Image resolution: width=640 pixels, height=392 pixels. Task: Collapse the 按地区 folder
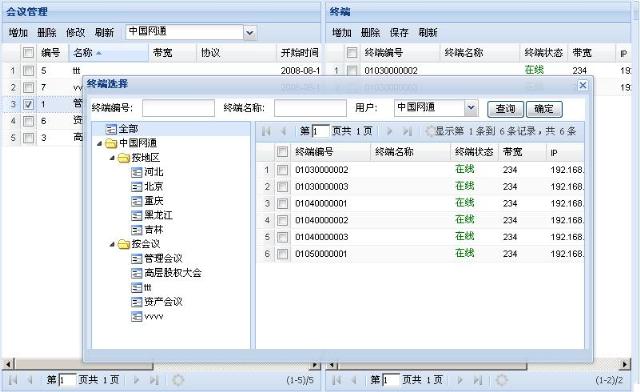(x=112, y=158)
